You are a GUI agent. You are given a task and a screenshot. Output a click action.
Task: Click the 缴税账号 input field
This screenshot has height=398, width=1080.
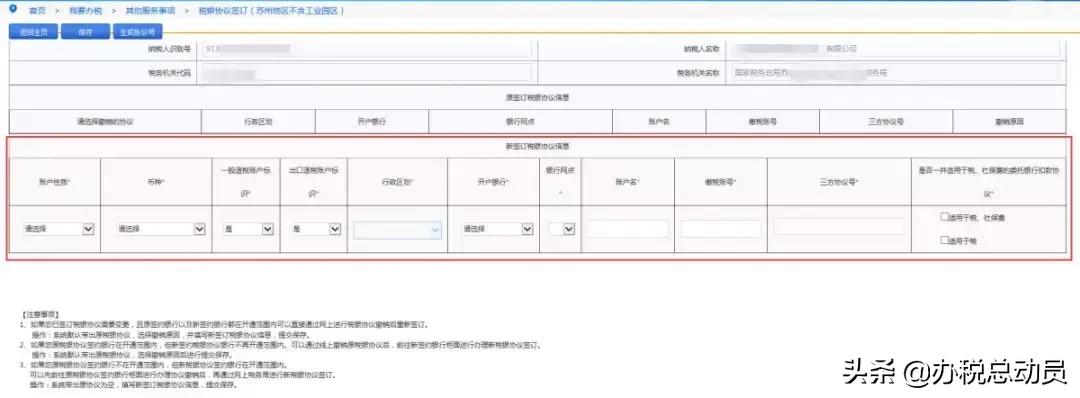[721, 229]
